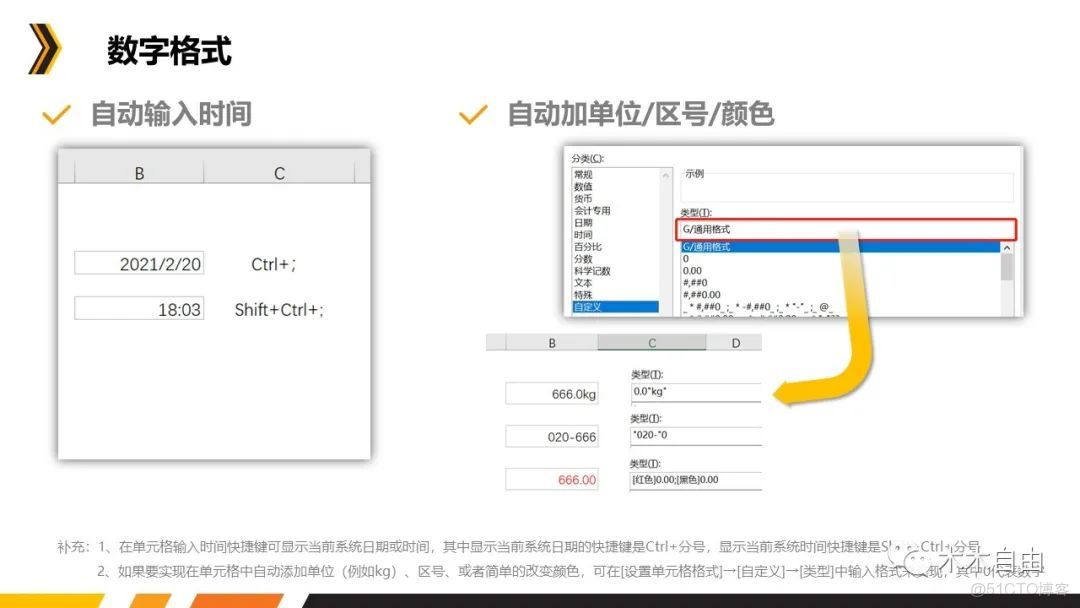Select the cell showing 2021/2/20
1080x608 pixels.
[x=139, y=263]
